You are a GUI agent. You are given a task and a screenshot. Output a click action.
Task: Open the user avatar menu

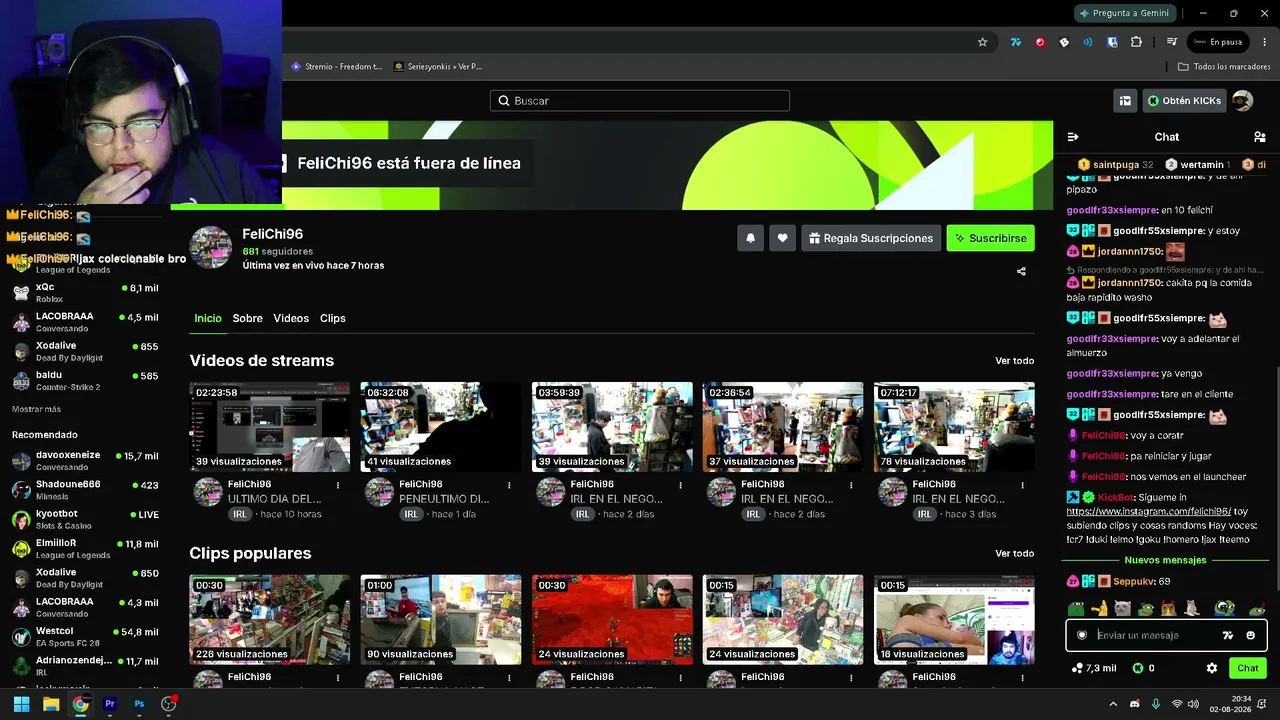(x=1242, y=101)
